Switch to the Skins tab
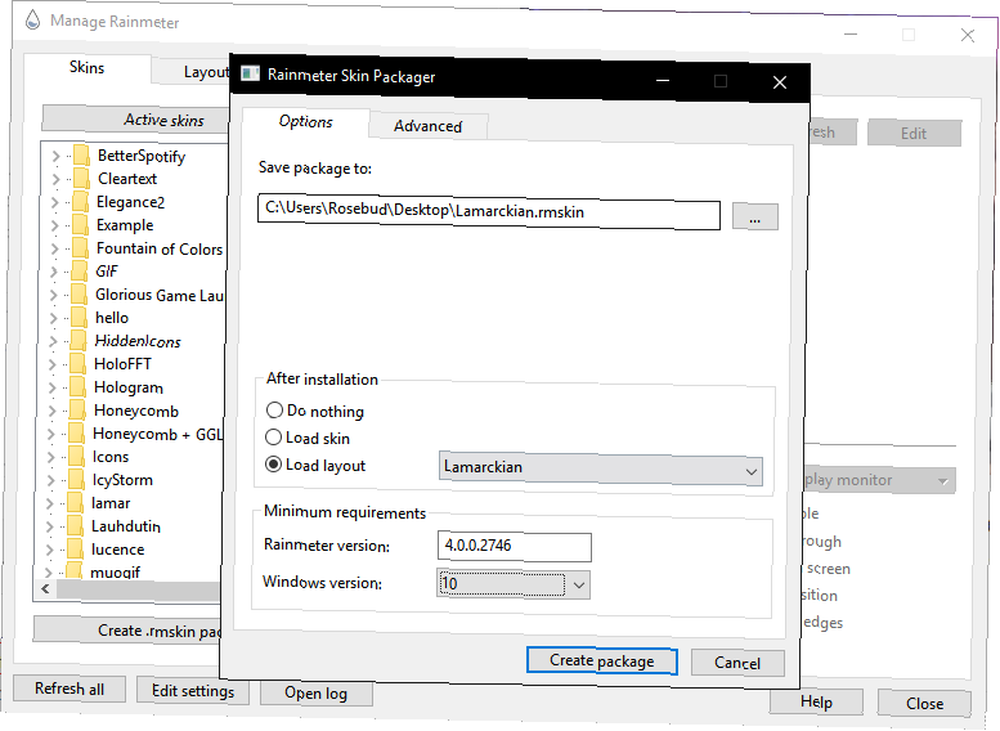The image size is (1000, 731). click(x=87, y=68)
